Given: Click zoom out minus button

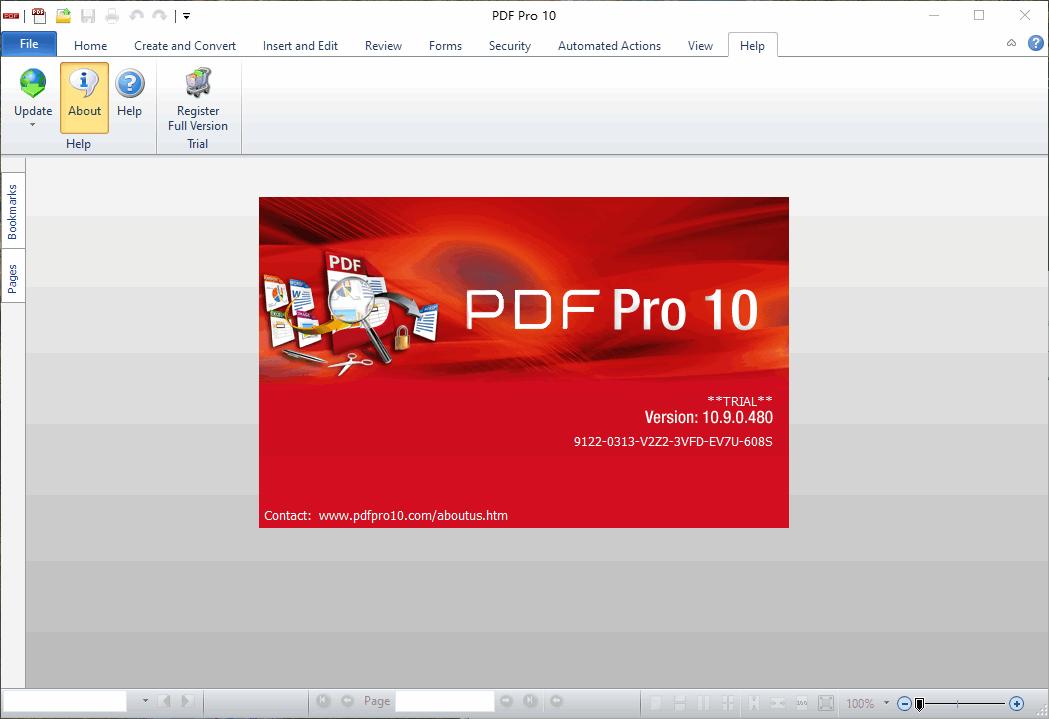Looking at the screenshot, I should pos(904,704).
